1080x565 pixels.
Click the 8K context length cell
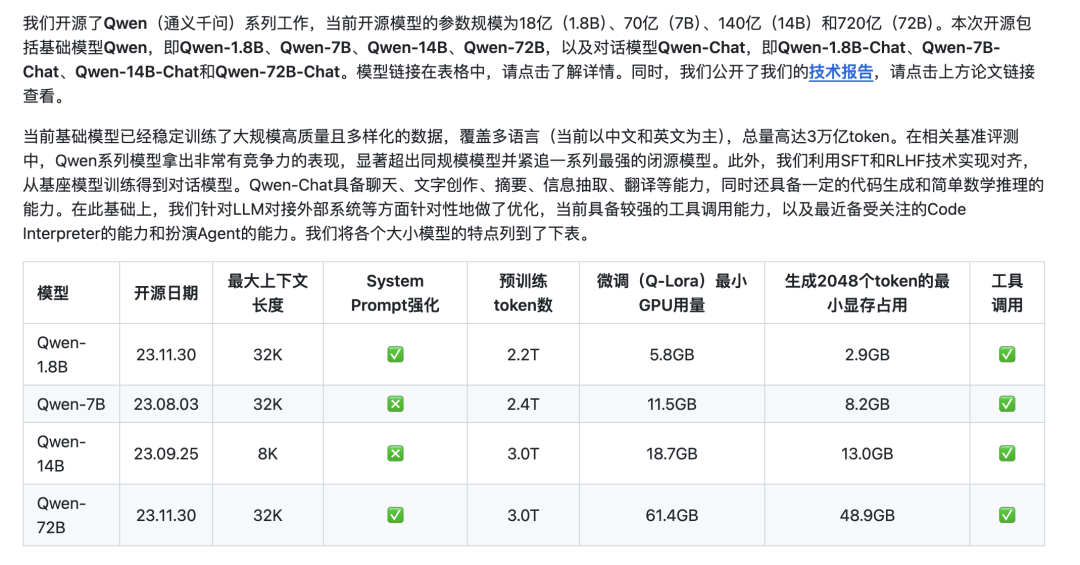(268, 454)
